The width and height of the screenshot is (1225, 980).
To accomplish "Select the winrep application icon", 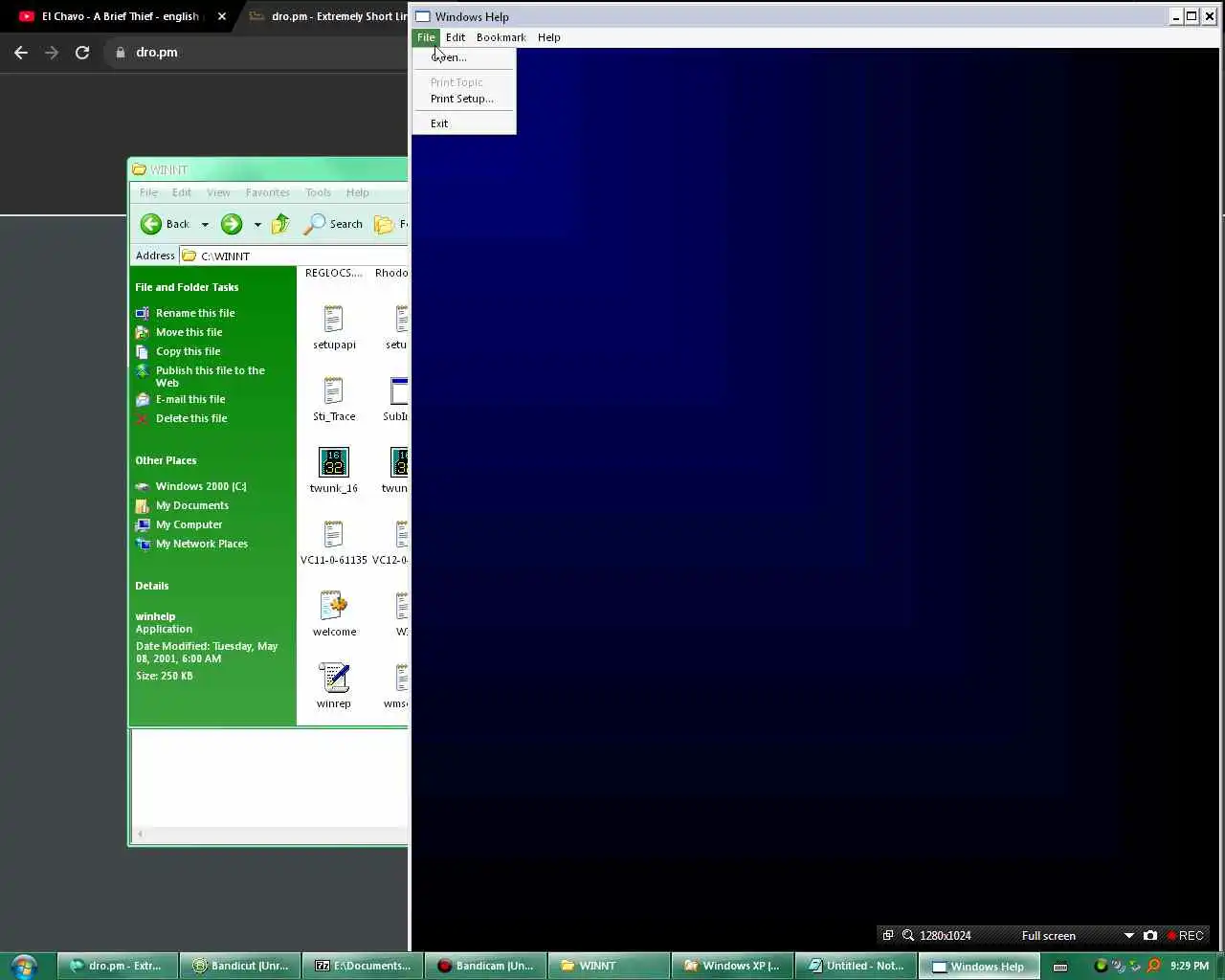I will tap(333, 678).
